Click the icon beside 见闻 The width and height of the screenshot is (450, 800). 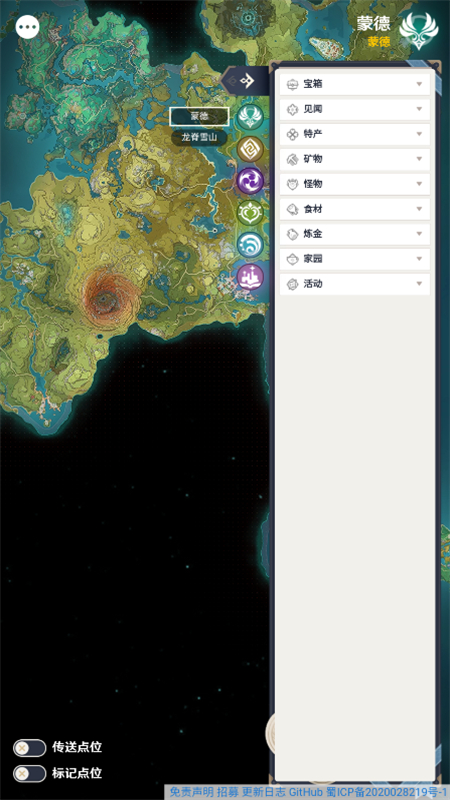292,109
